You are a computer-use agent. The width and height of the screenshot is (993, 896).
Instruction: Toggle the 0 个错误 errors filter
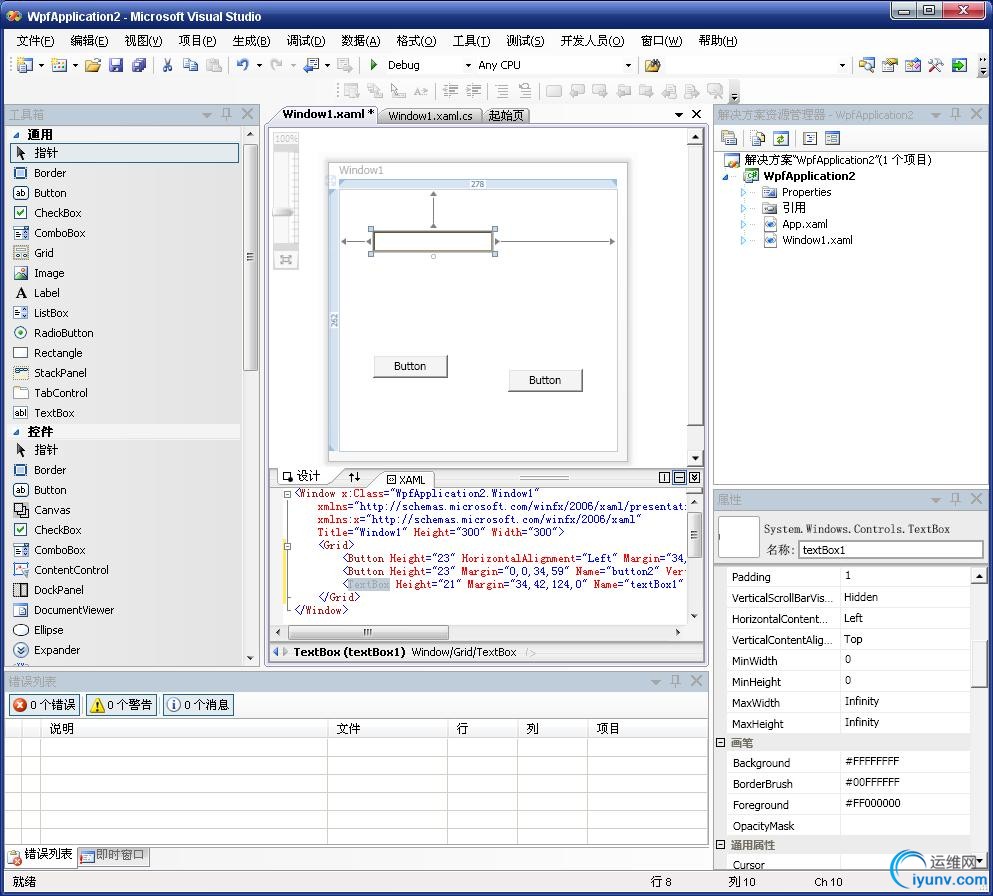click(44, 705)
